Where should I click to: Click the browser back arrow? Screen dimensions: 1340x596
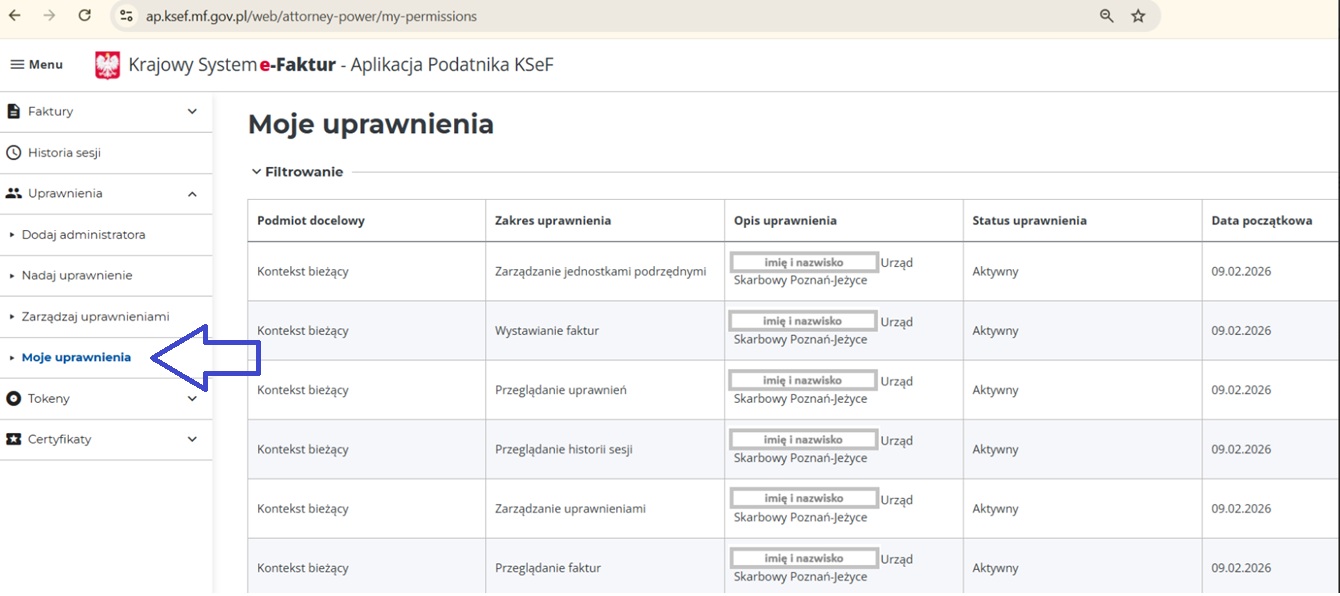tap(14, 16)
